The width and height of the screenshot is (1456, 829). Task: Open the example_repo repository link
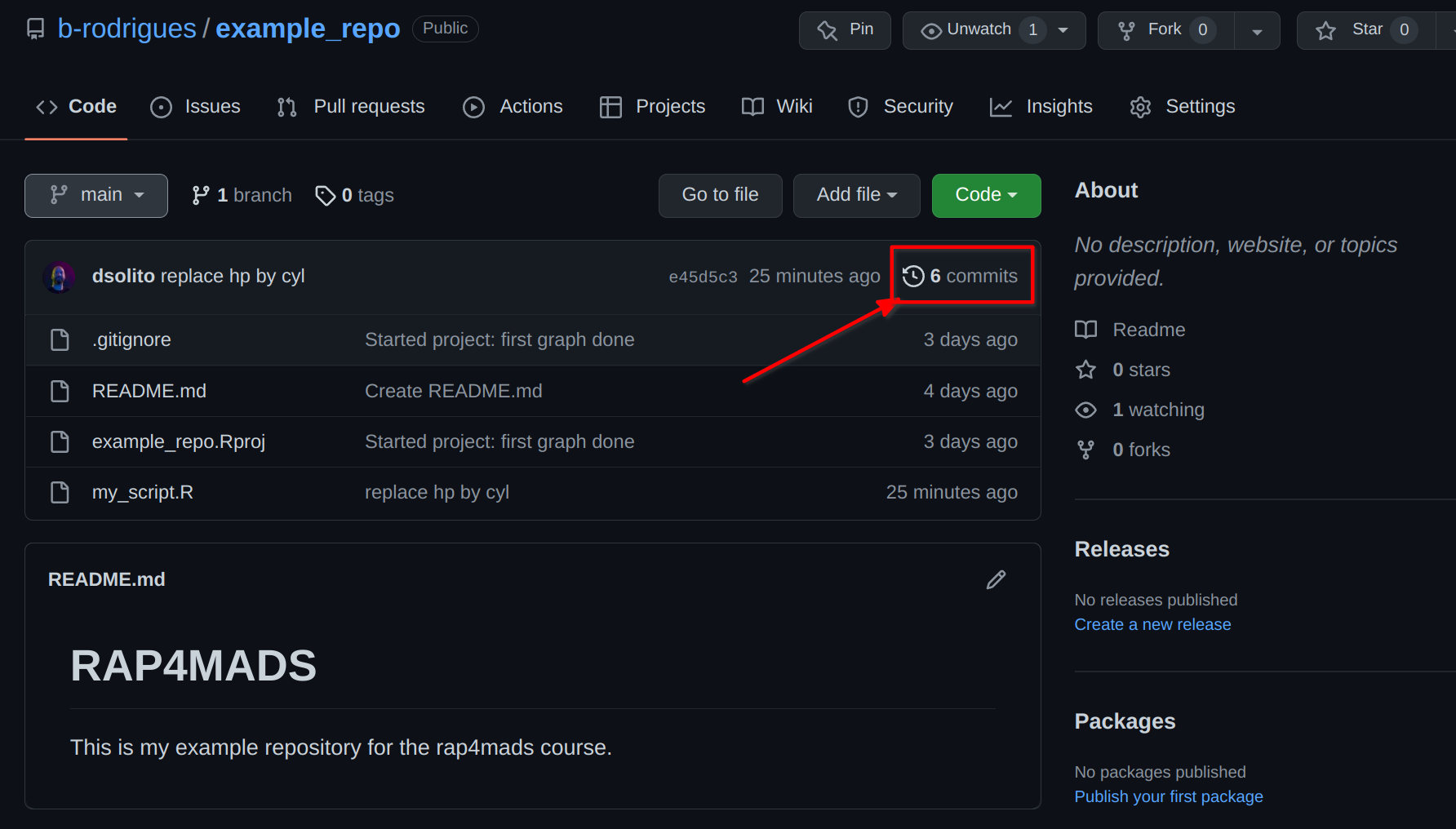tap(308, 29)
